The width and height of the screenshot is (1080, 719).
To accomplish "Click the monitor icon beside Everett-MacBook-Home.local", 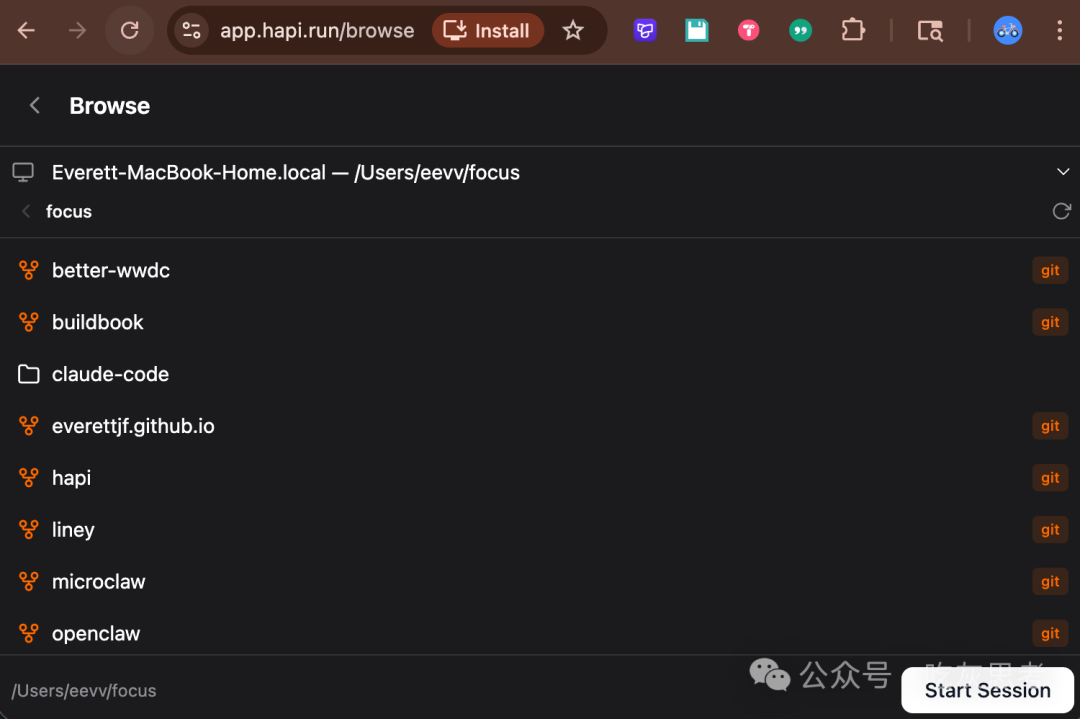I will pos(23,172).
